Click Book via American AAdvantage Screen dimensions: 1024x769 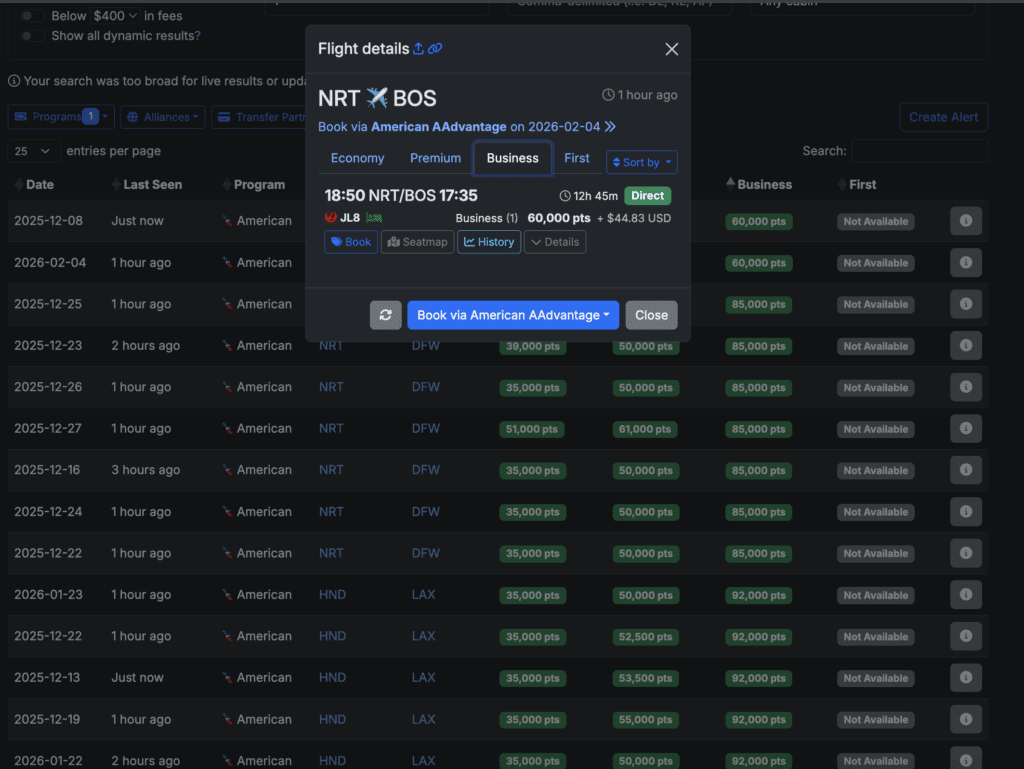point(512,315)
